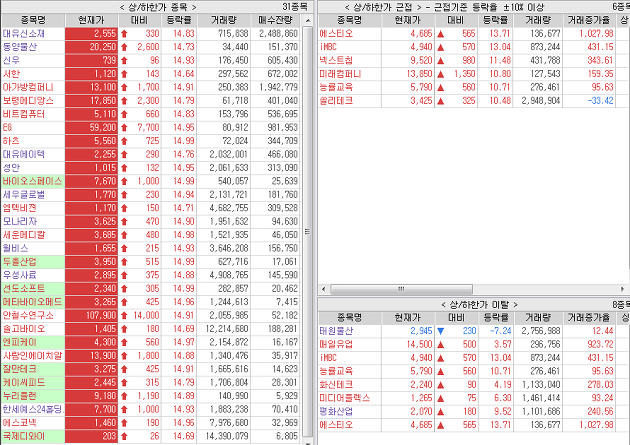Click 거래증가율 header in 상/하한가 이탈 panel
The image size is (630, 445).
pyautogui.click(x=589, y=318)
